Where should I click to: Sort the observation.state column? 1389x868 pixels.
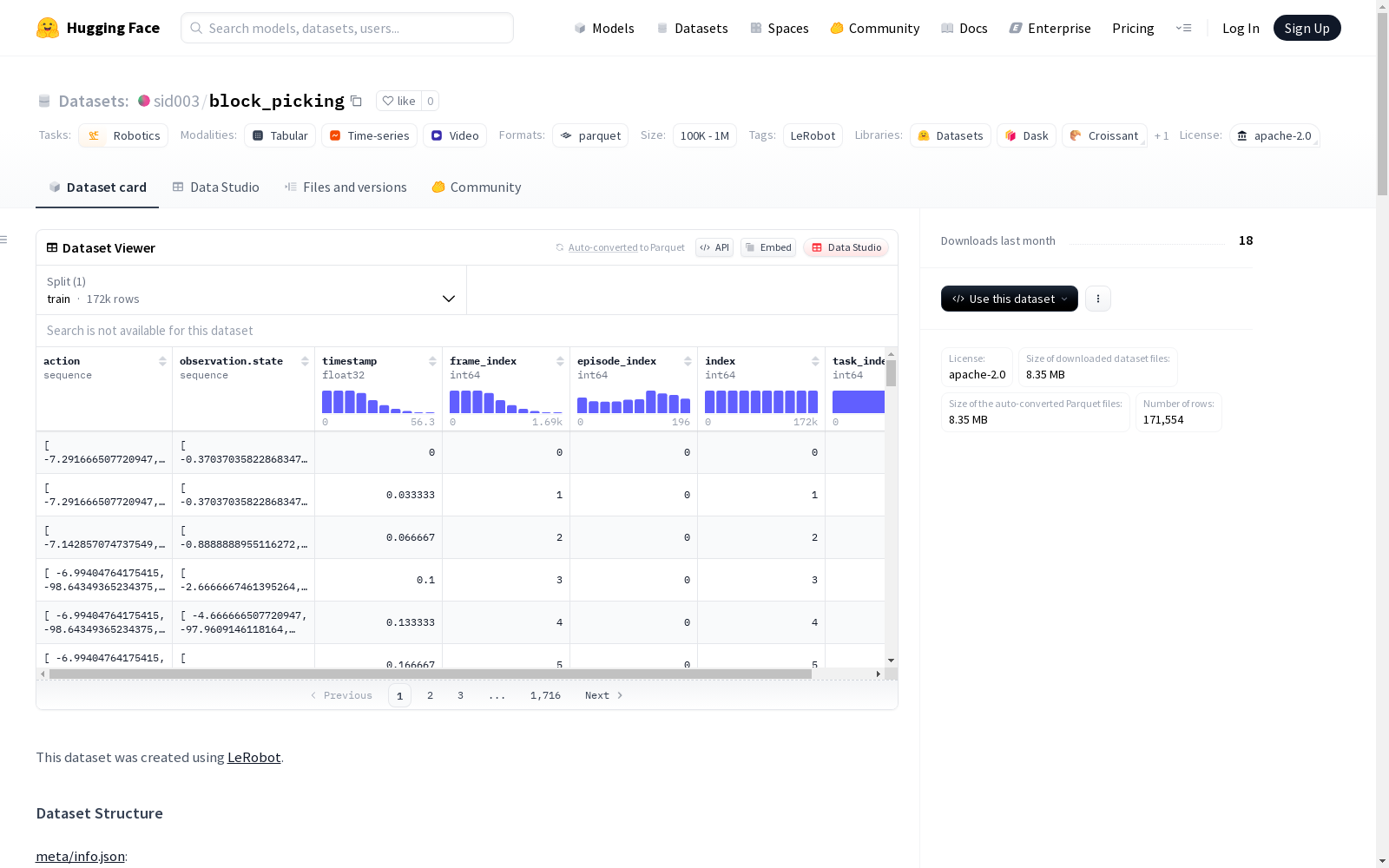click(305, 361)
